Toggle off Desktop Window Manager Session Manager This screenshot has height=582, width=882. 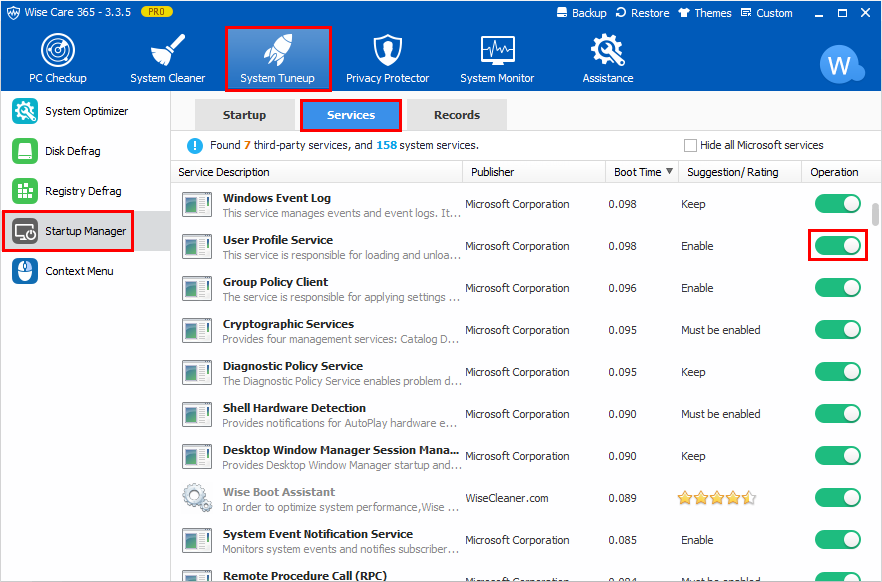pos(838,456)
